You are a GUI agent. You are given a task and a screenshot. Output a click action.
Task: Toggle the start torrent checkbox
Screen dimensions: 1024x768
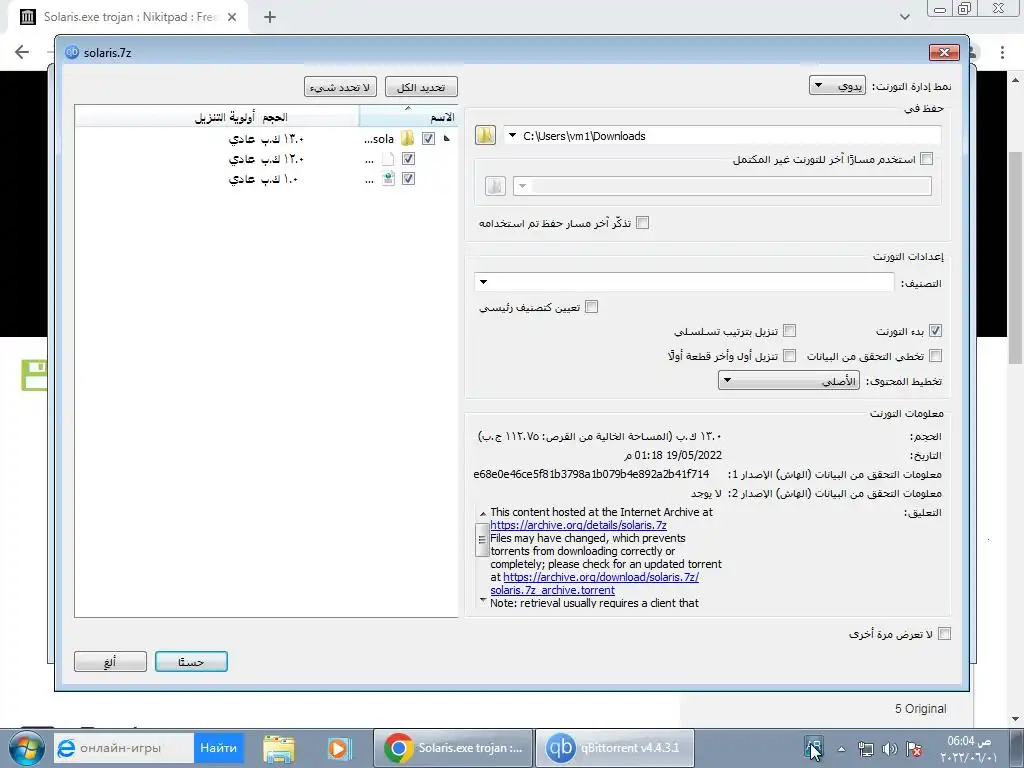[x=935, y=331]
